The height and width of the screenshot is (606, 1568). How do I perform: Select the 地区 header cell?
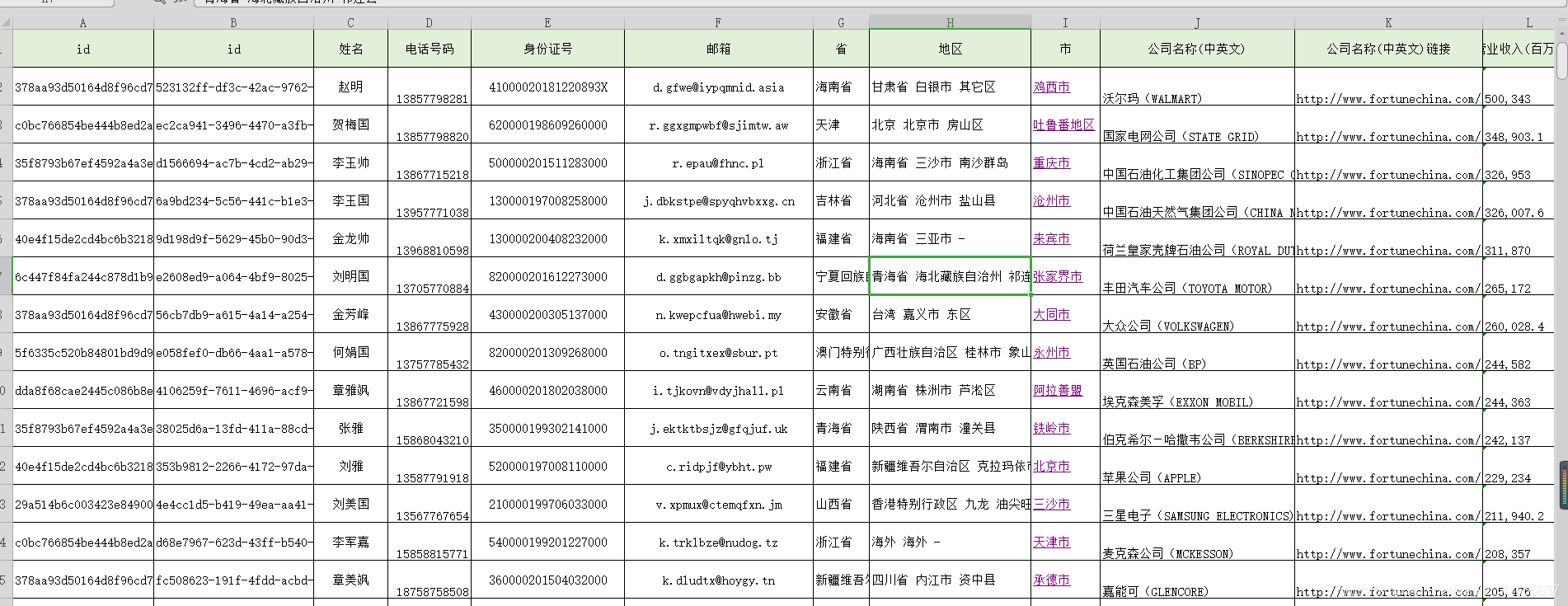[x=950, y=49]
